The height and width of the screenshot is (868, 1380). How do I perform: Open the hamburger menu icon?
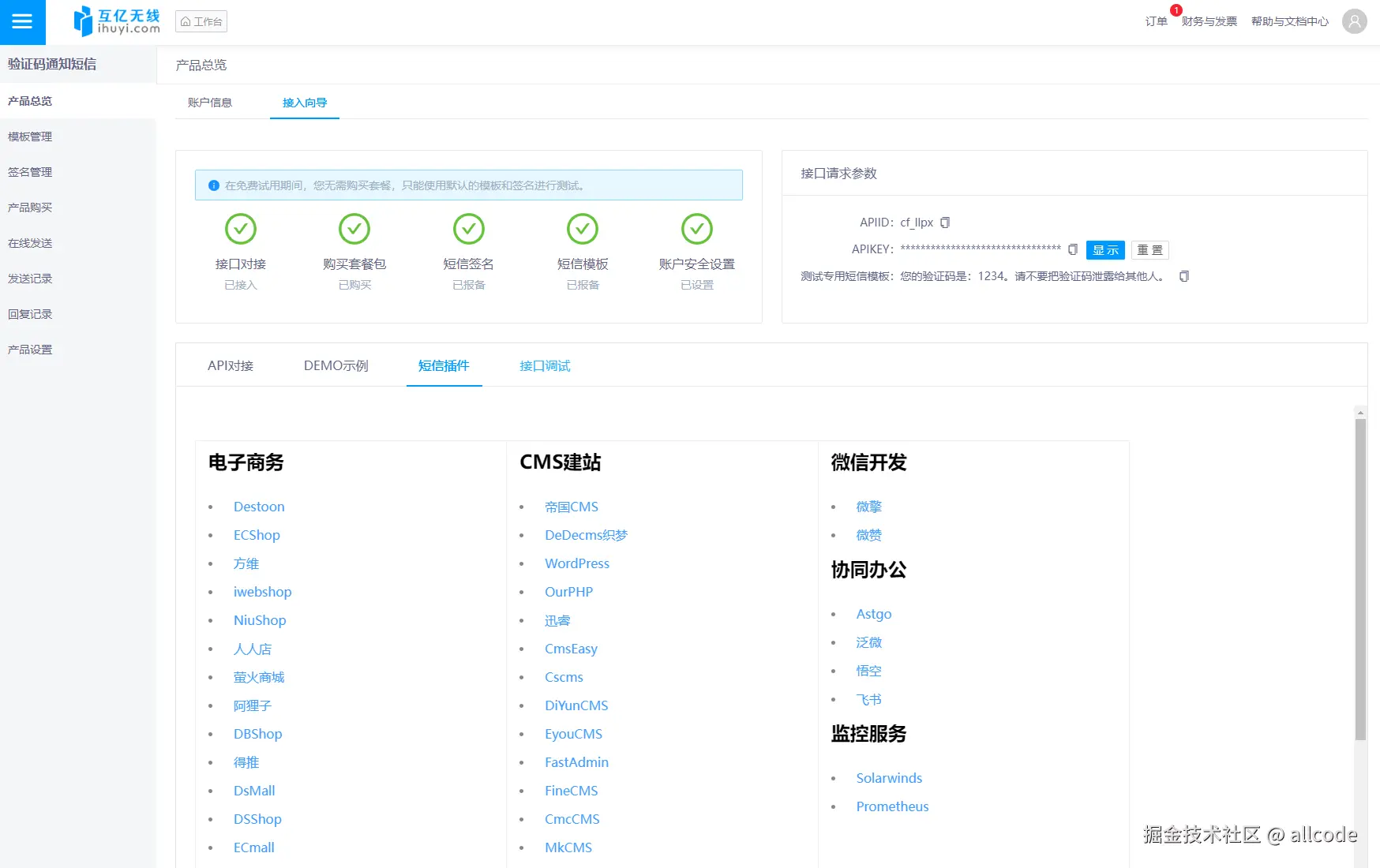22,22
